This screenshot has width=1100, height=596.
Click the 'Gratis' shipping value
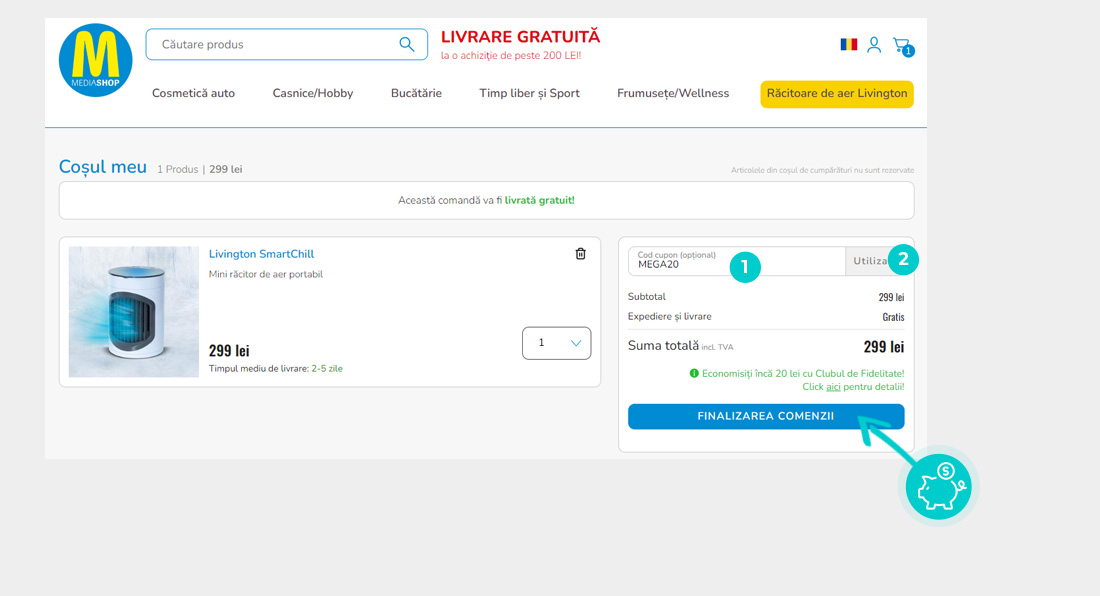893,317
